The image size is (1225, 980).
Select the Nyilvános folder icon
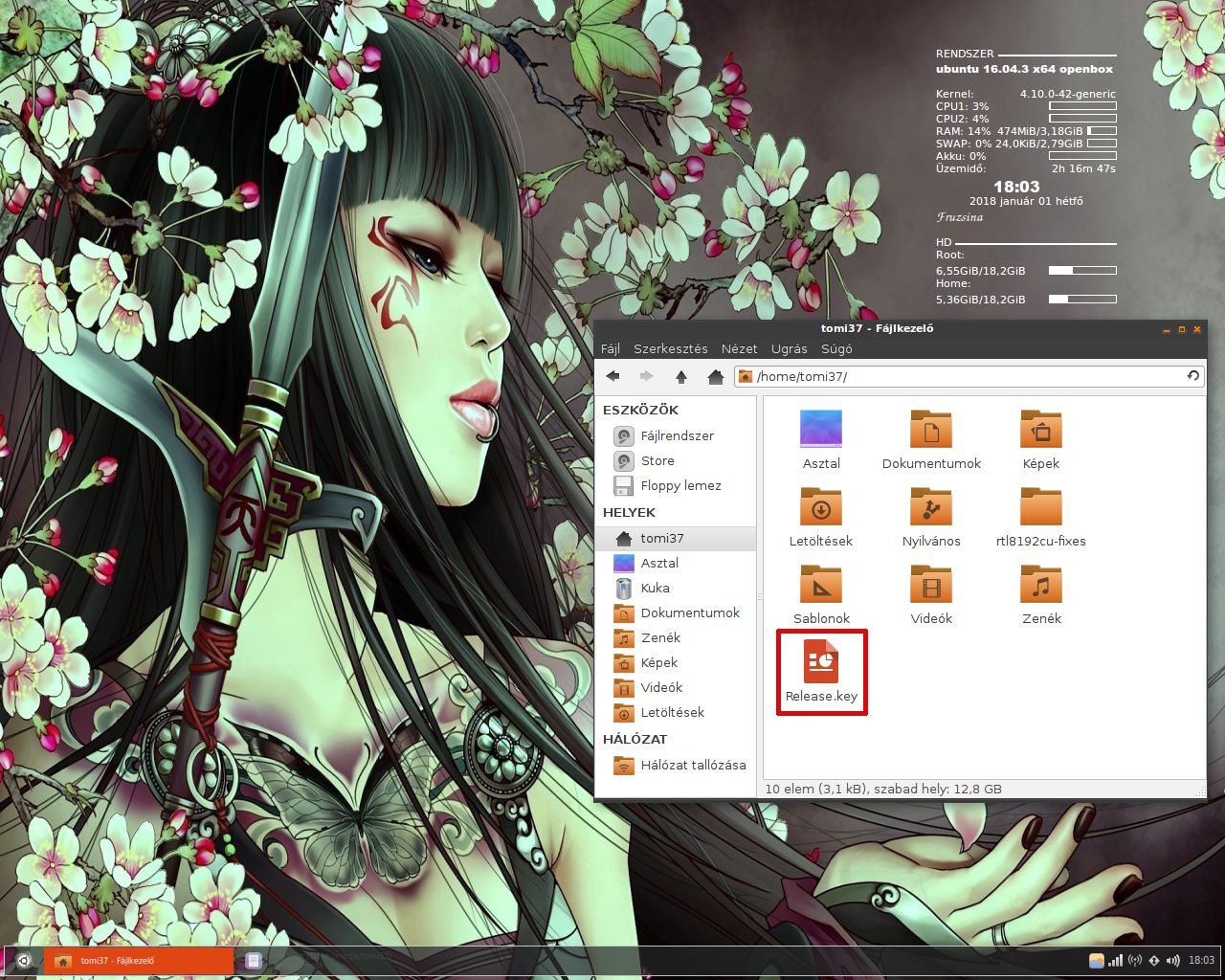coord(931,506)
